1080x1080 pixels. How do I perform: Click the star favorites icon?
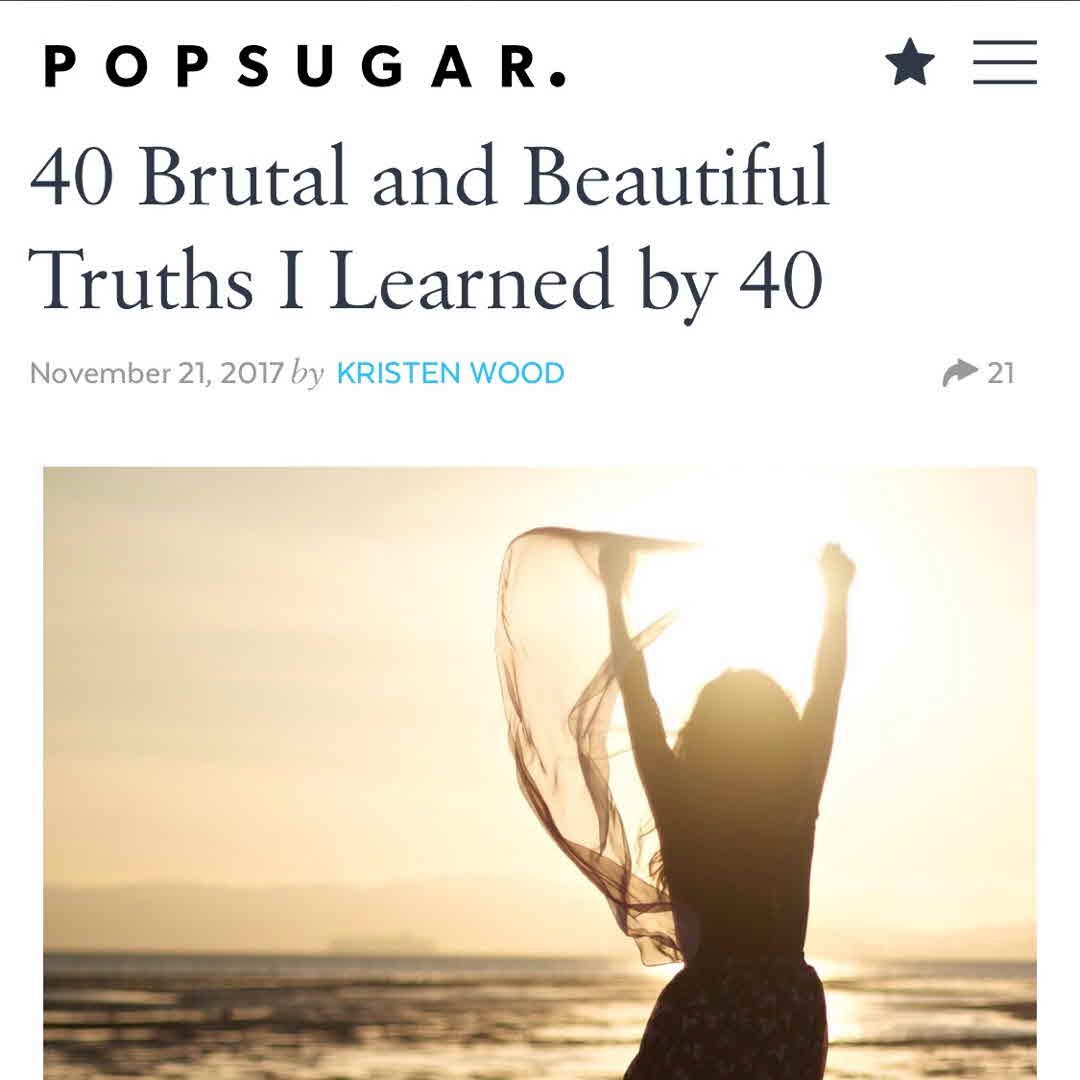click(910, 62)
